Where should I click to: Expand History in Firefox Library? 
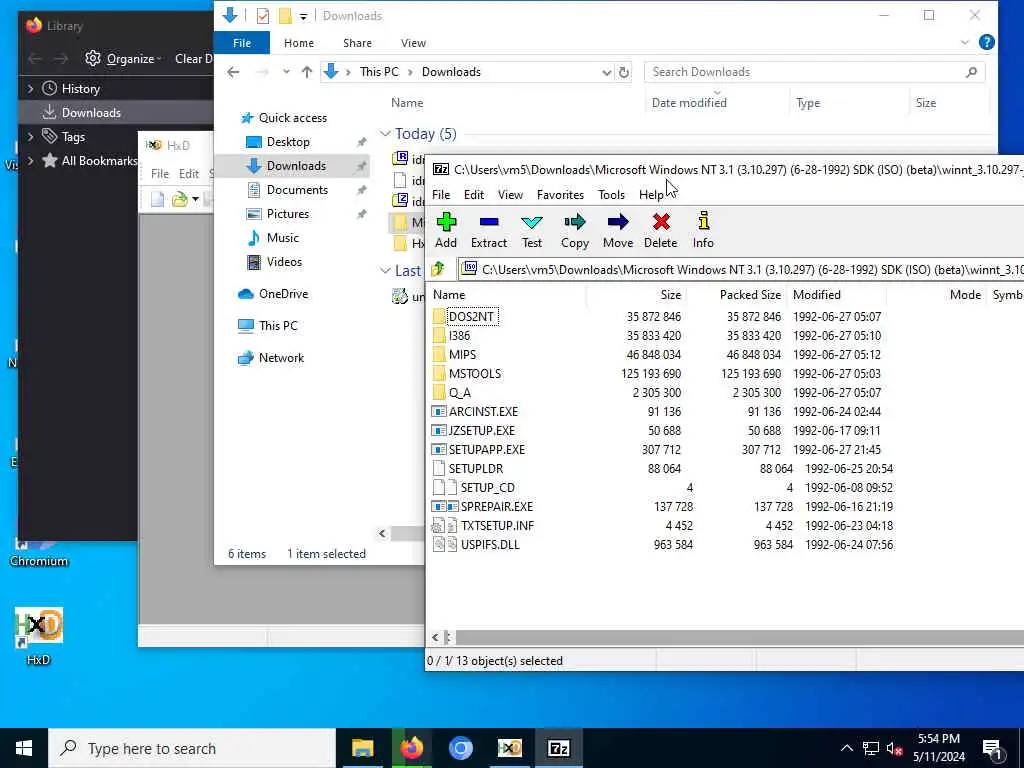[x=31, y=88]
